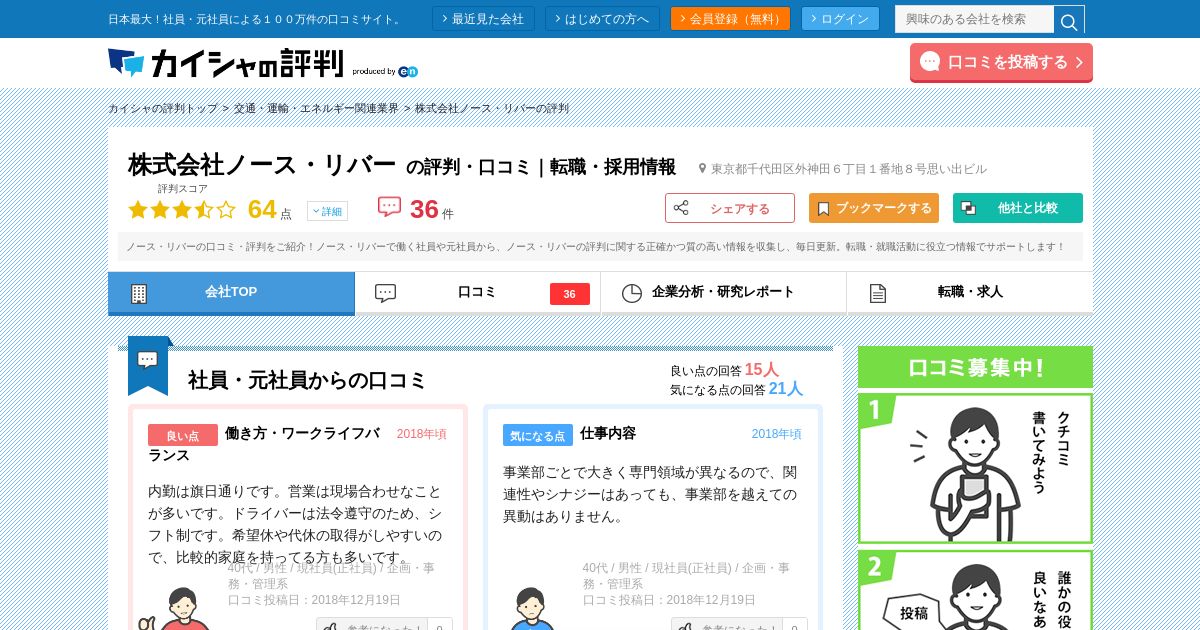Click 会員登録（無料） button
This screenshot has width=1200, height=630.
tap(730, 19)
